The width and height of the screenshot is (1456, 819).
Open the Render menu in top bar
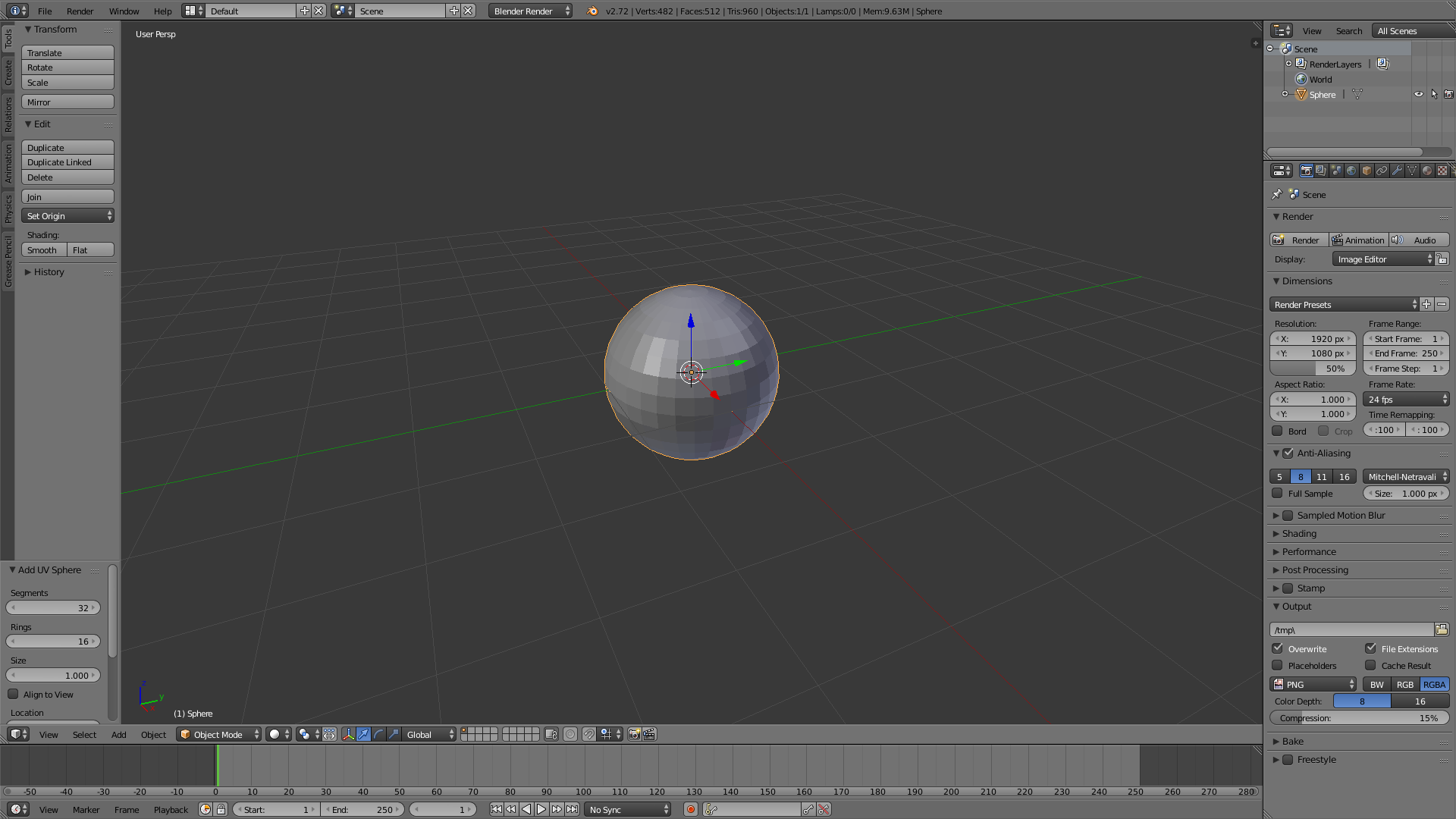(80, 11)
